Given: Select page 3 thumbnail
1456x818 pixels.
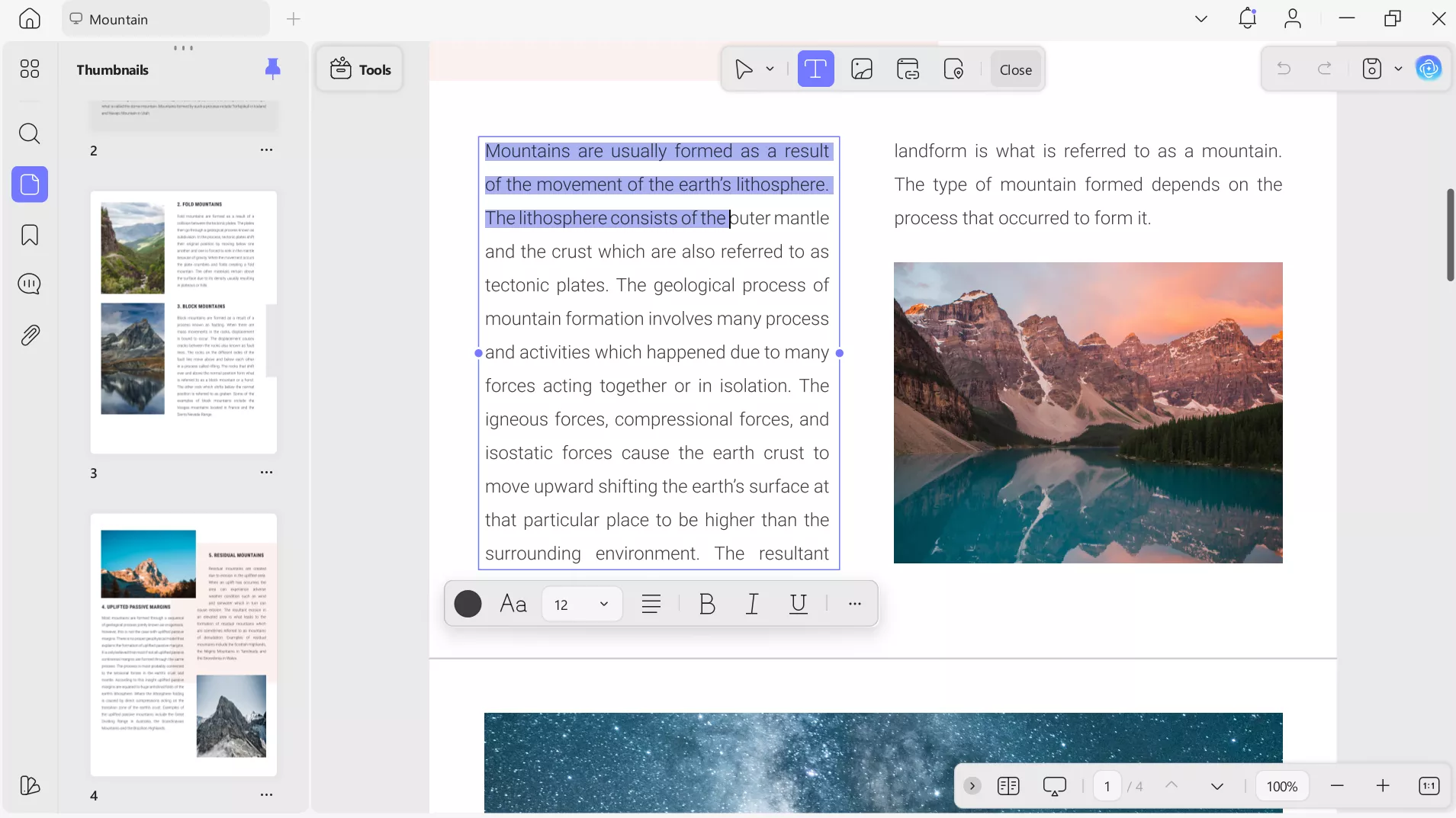Looking at the screenshot, I should (x=183, y=322).
